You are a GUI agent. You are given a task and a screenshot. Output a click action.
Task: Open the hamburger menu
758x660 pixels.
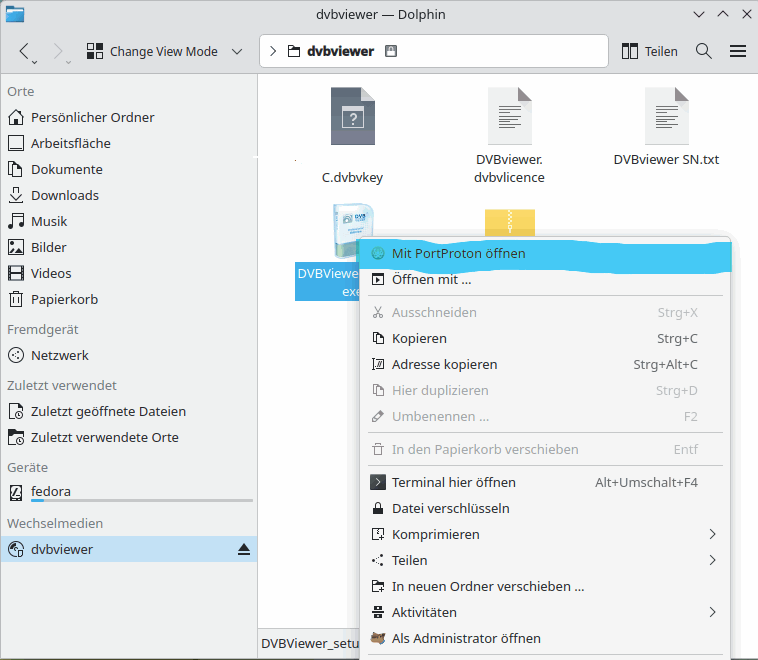(738, 51)
